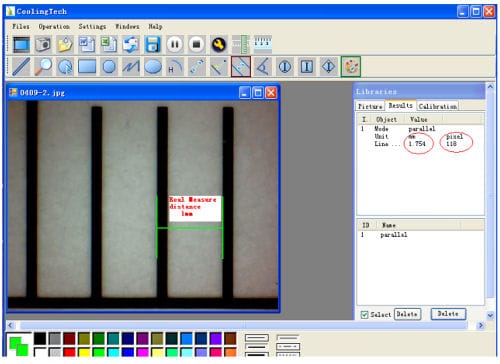Open the live video preview window icon

[x=22, y=45]
